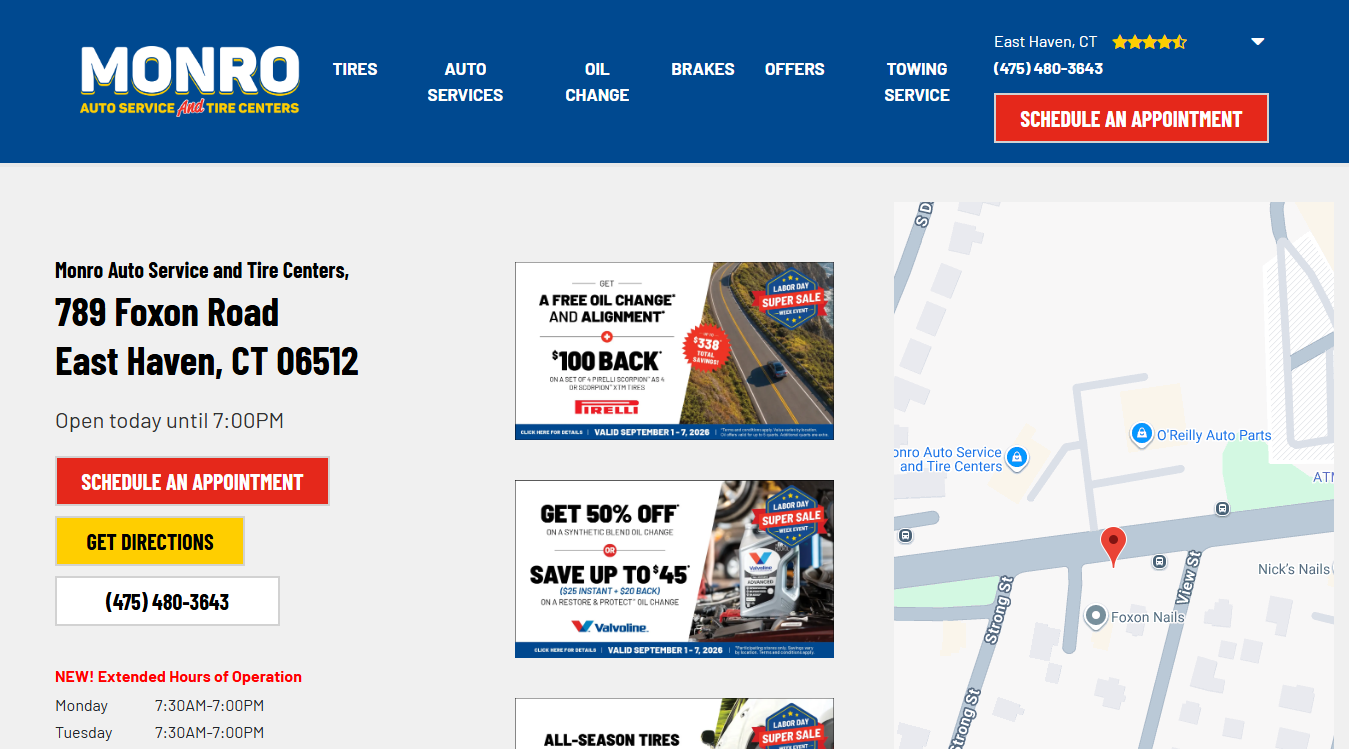1349x749 pixels.
Task: Click the bus stop icon near View St
Action: tap(1159, 561)
